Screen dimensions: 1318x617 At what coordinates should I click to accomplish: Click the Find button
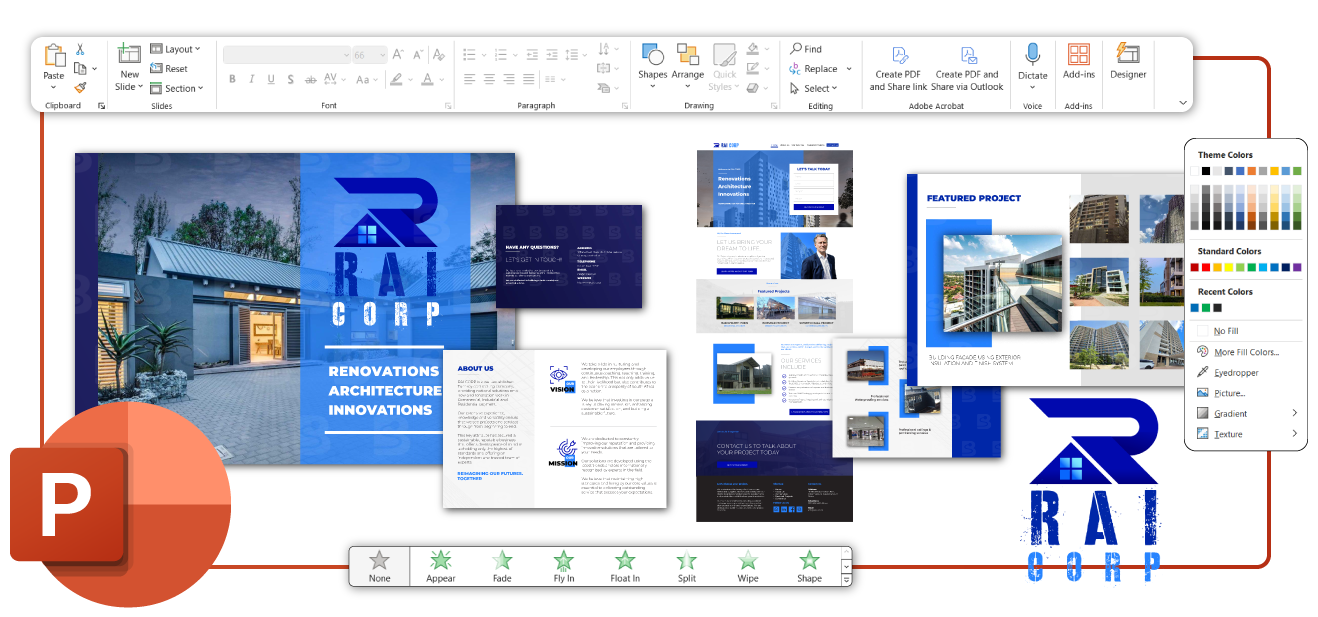point(806,49)
